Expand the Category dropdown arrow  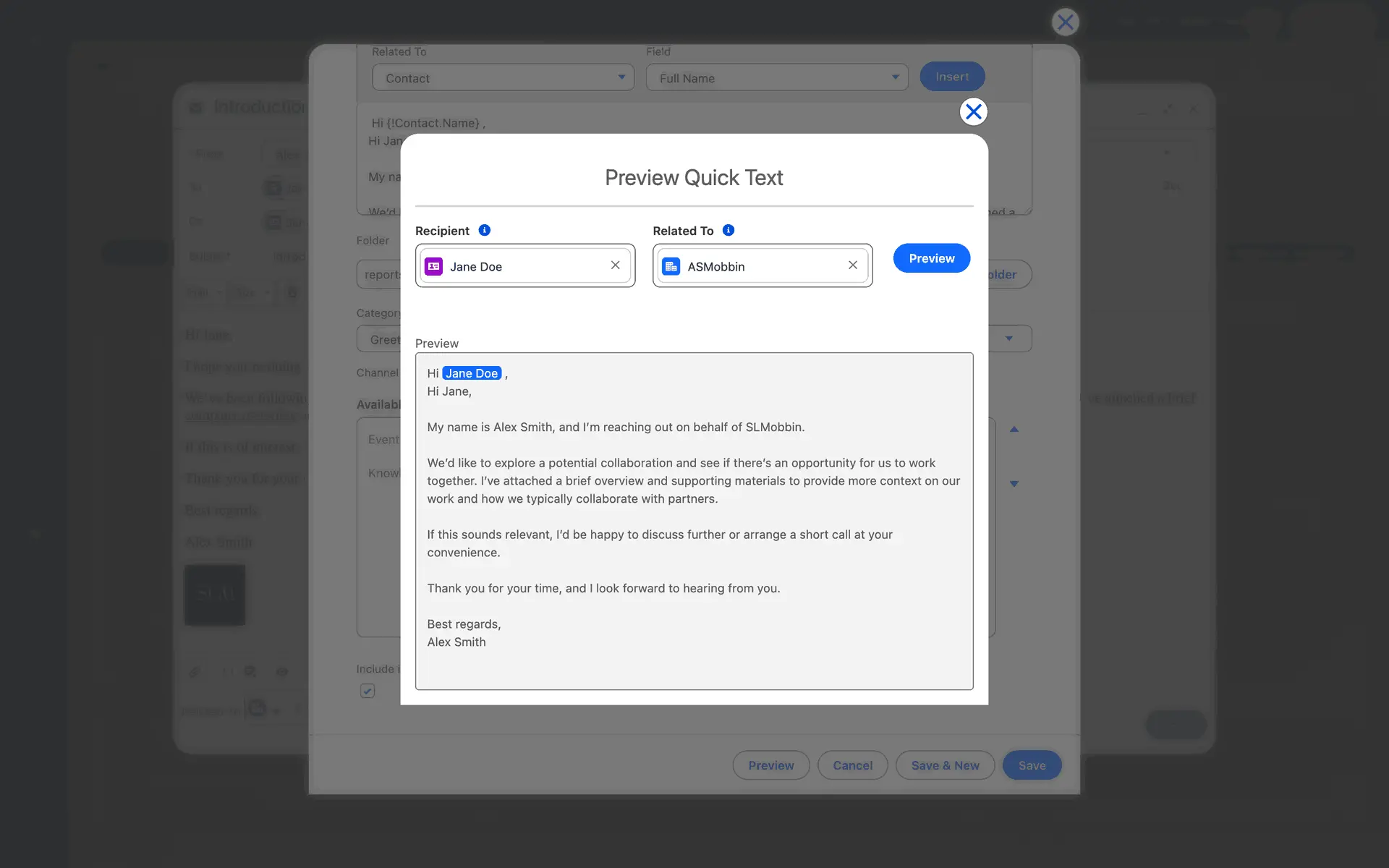coord(1009,339)
